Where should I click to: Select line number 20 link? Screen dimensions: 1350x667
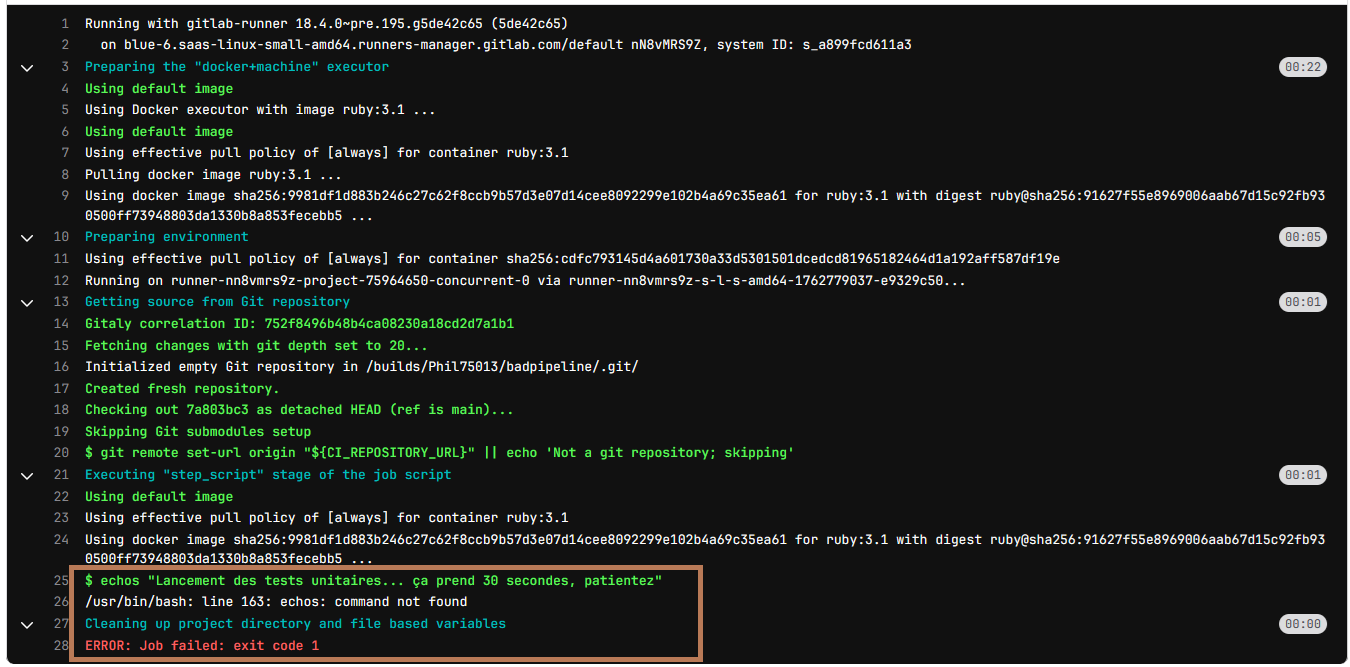tap(61, 453)
